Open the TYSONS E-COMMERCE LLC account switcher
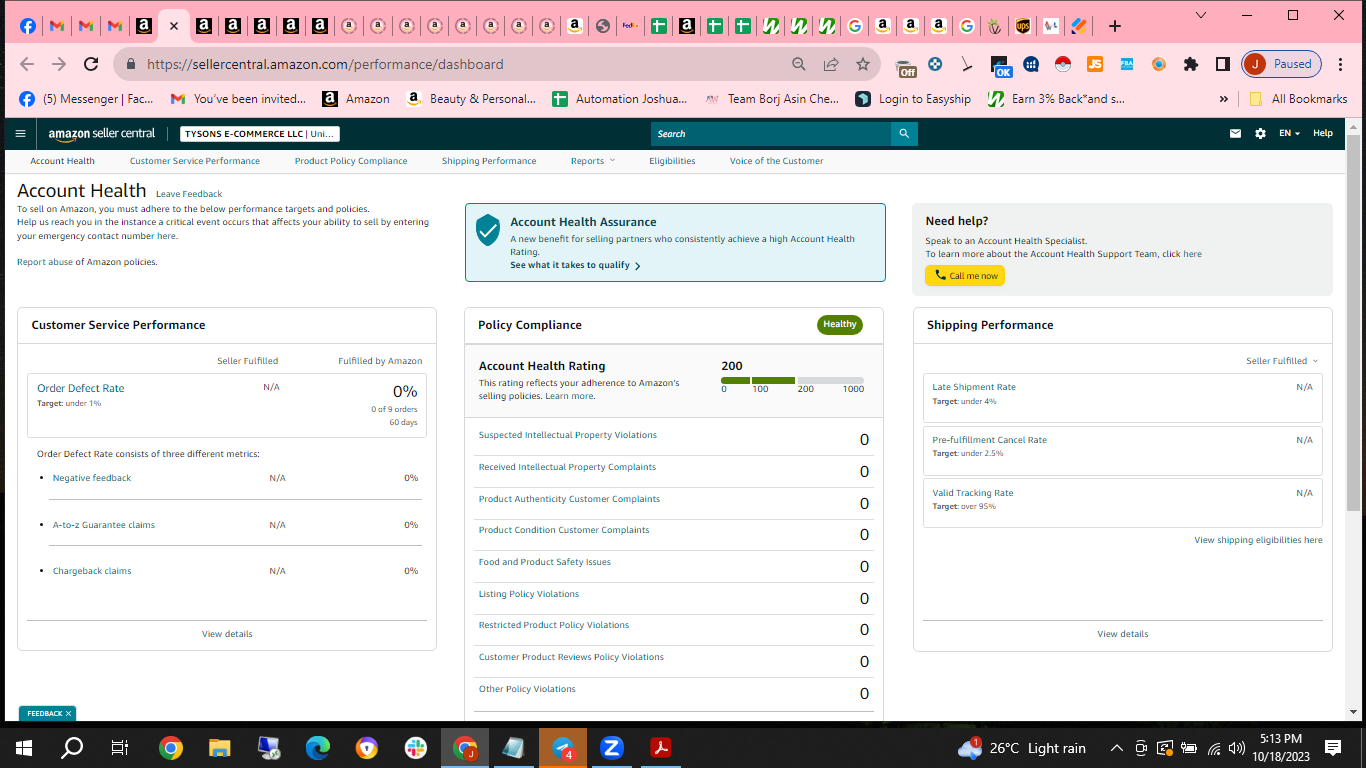 [x=260, y=134]
